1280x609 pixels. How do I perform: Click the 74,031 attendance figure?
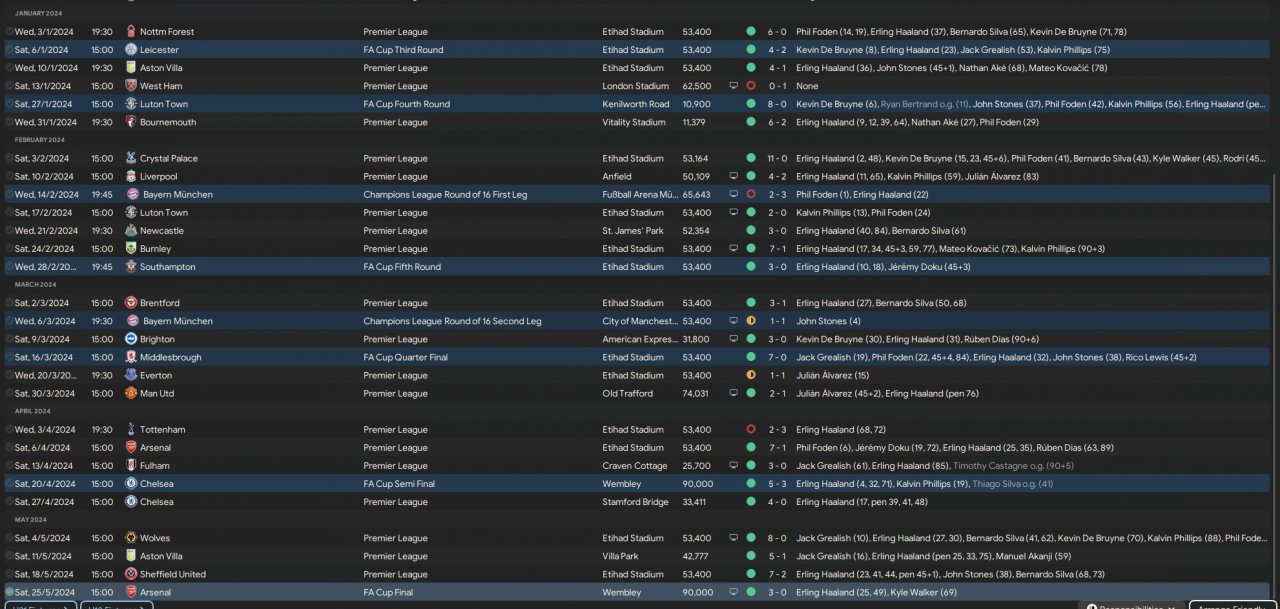tap(696, 393)
